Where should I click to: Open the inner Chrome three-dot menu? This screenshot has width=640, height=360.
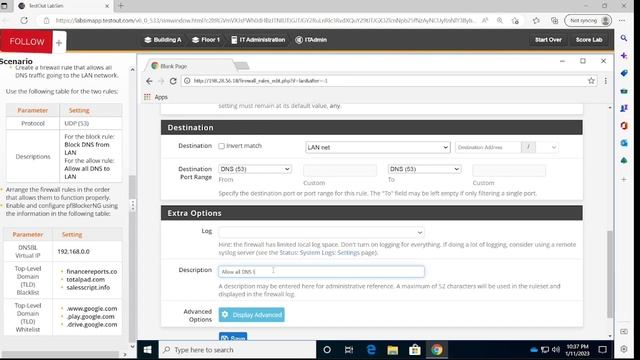(606, 81)
